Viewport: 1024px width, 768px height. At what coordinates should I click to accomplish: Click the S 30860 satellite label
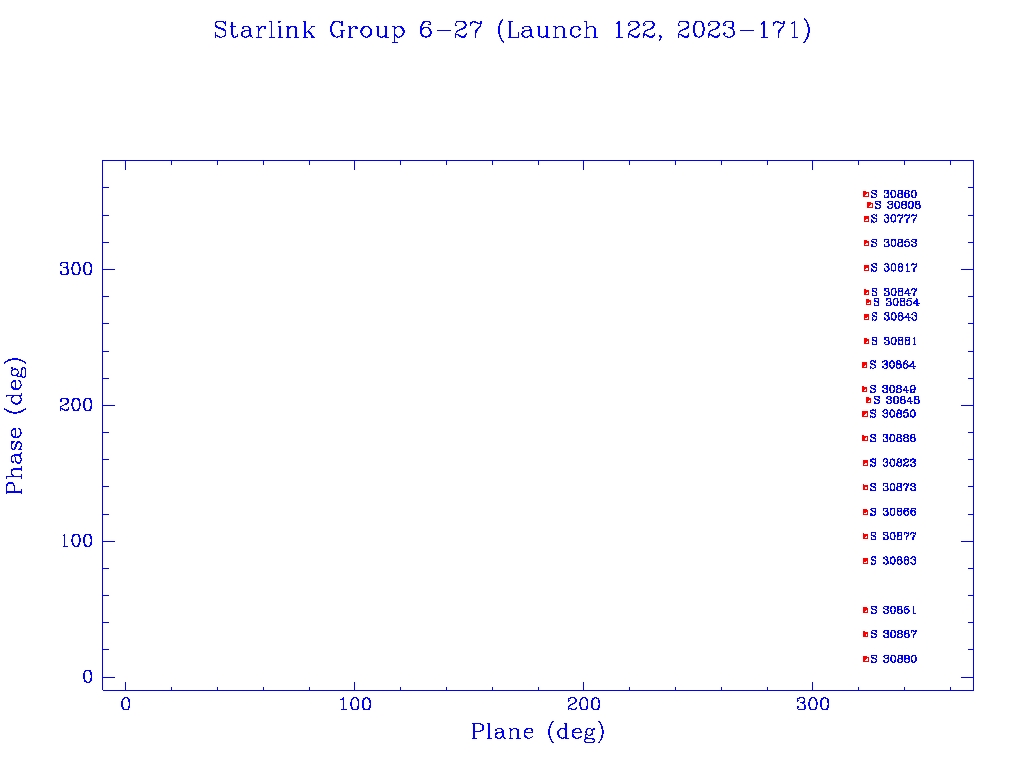coord(893,194)
